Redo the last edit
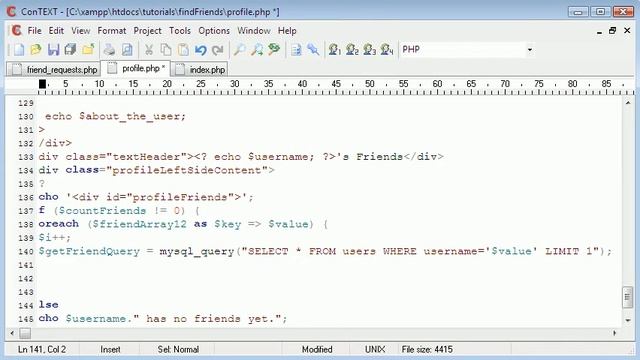Image resolution: width=640 pixels, height=360 pixels. click(218, 50)
